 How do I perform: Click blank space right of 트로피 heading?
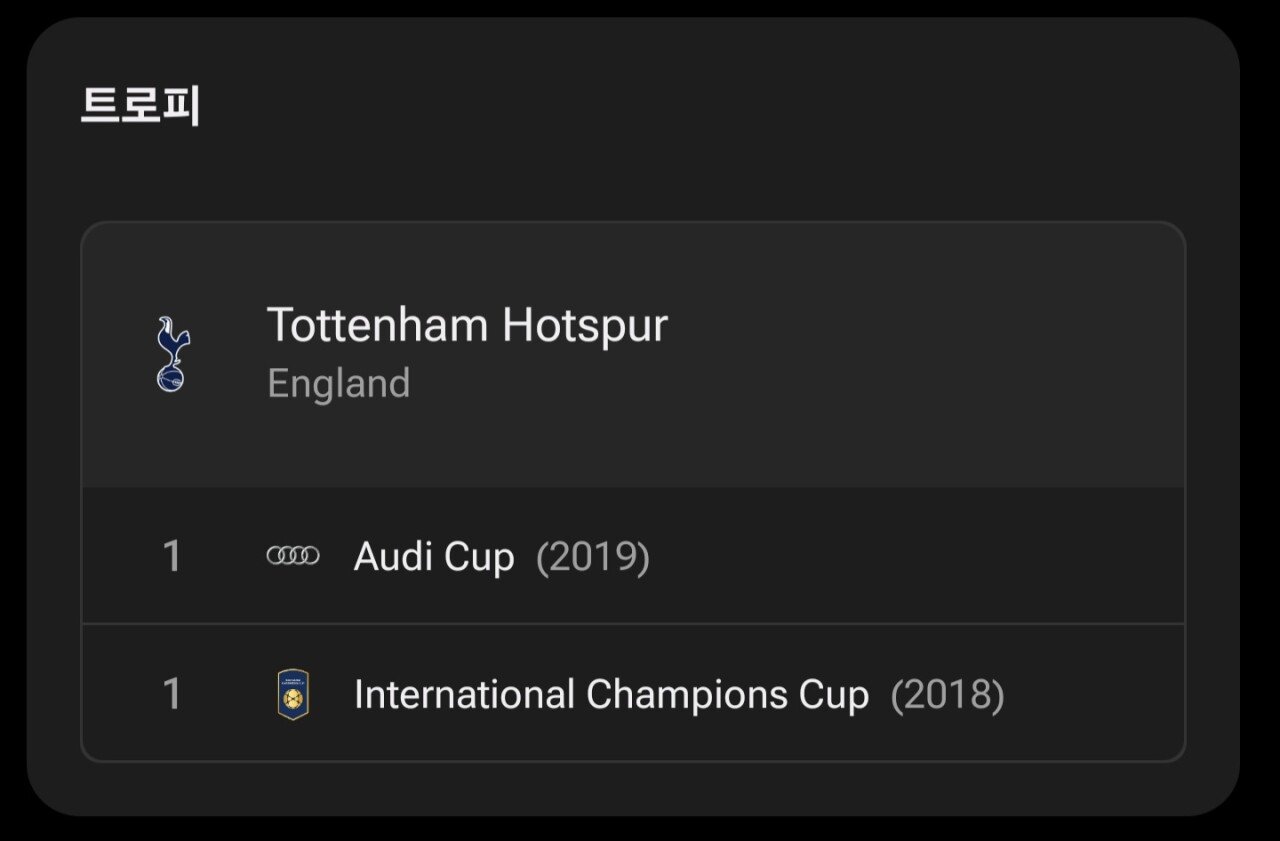pyautogui.click(x=700, y=106)
